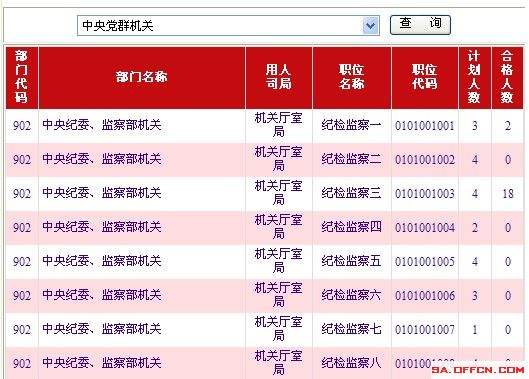
Task: Click the 职位名称 column header
Action: 352,78
